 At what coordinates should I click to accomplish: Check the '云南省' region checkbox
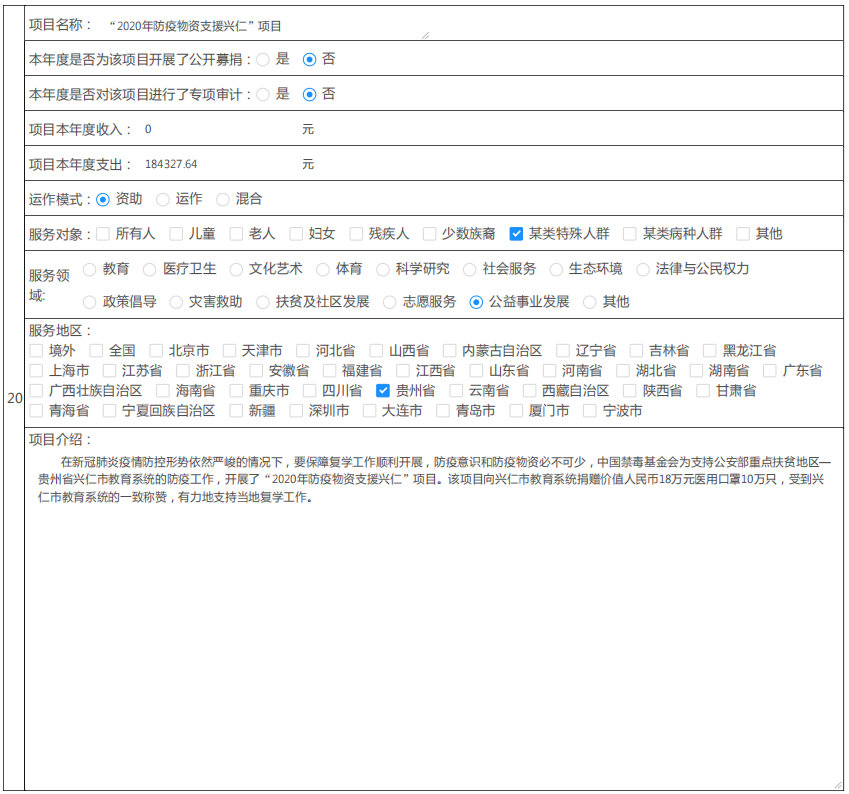[x=456, y=391]
